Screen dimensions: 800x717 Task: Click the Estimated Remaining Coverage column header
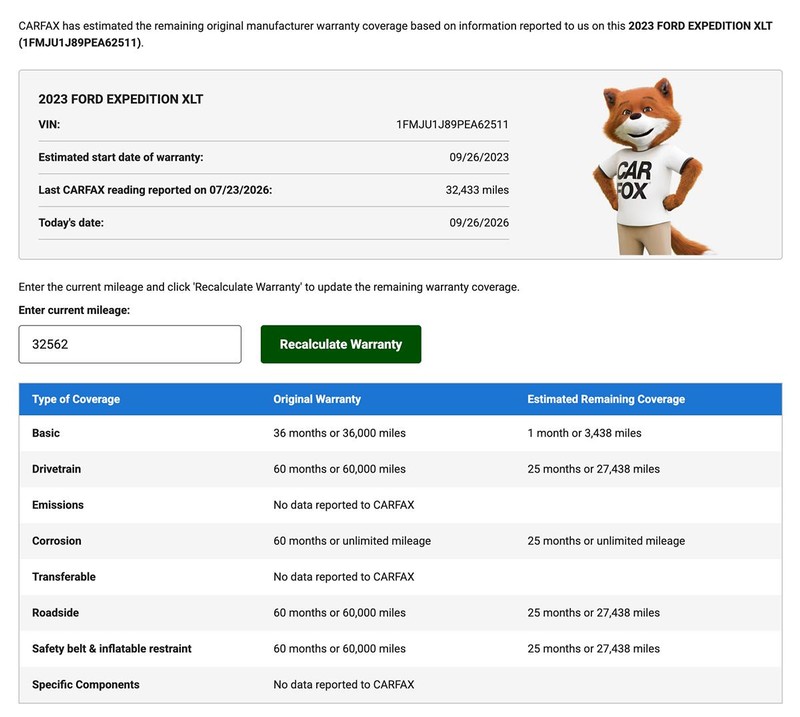(606, 399)
